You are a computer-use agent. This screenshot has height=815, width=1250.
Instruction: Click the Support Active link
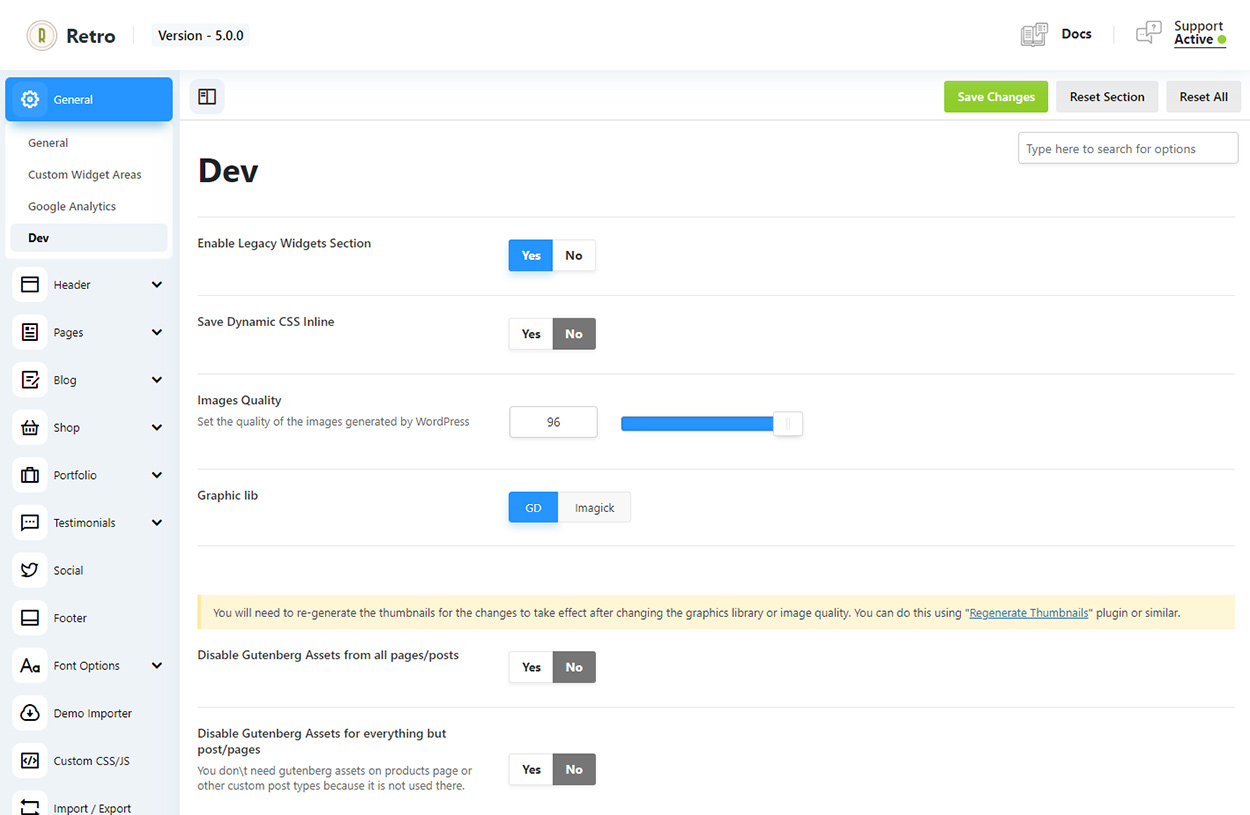(x=1199, y=34)
